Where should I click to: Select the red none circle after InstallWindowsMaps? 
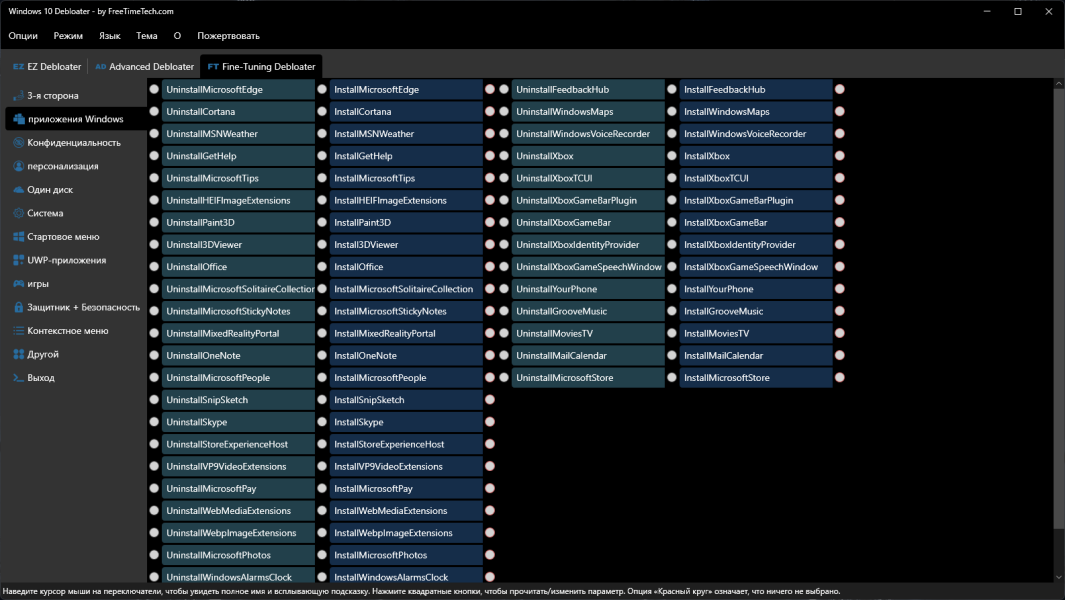[x=840, y=111]
